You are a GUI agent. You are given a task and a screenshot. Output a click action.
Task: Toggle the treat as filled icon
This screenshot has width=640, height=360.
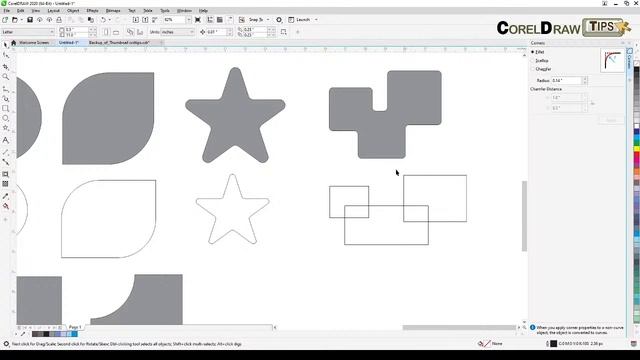(x=284, y=32)
